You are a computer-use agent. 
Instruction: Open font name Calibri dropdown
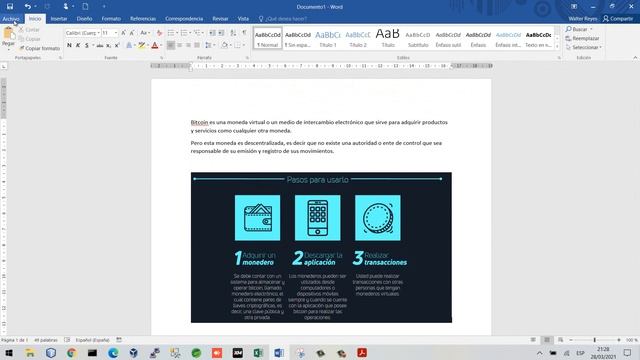(x=98, y=33)
